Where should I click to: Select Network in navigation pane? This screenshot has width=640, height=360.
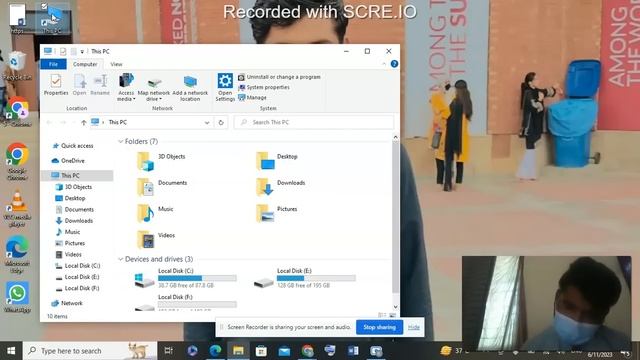tap(67, 303)
